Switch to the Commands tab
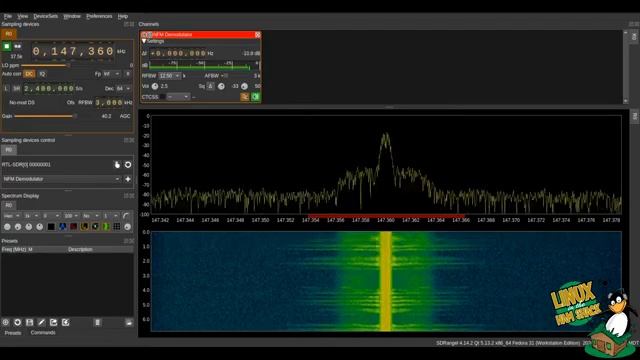 pyautogui.click(x=43, y=333)
